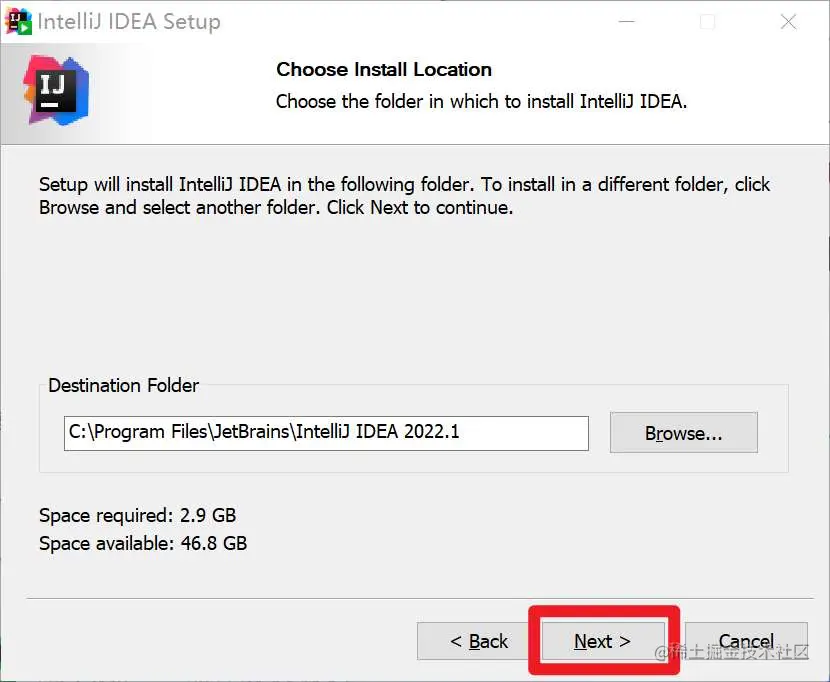Viewport: 830px width, 682px height.
Task: Minimize the setup wizard window
Action: coord(627,20)
